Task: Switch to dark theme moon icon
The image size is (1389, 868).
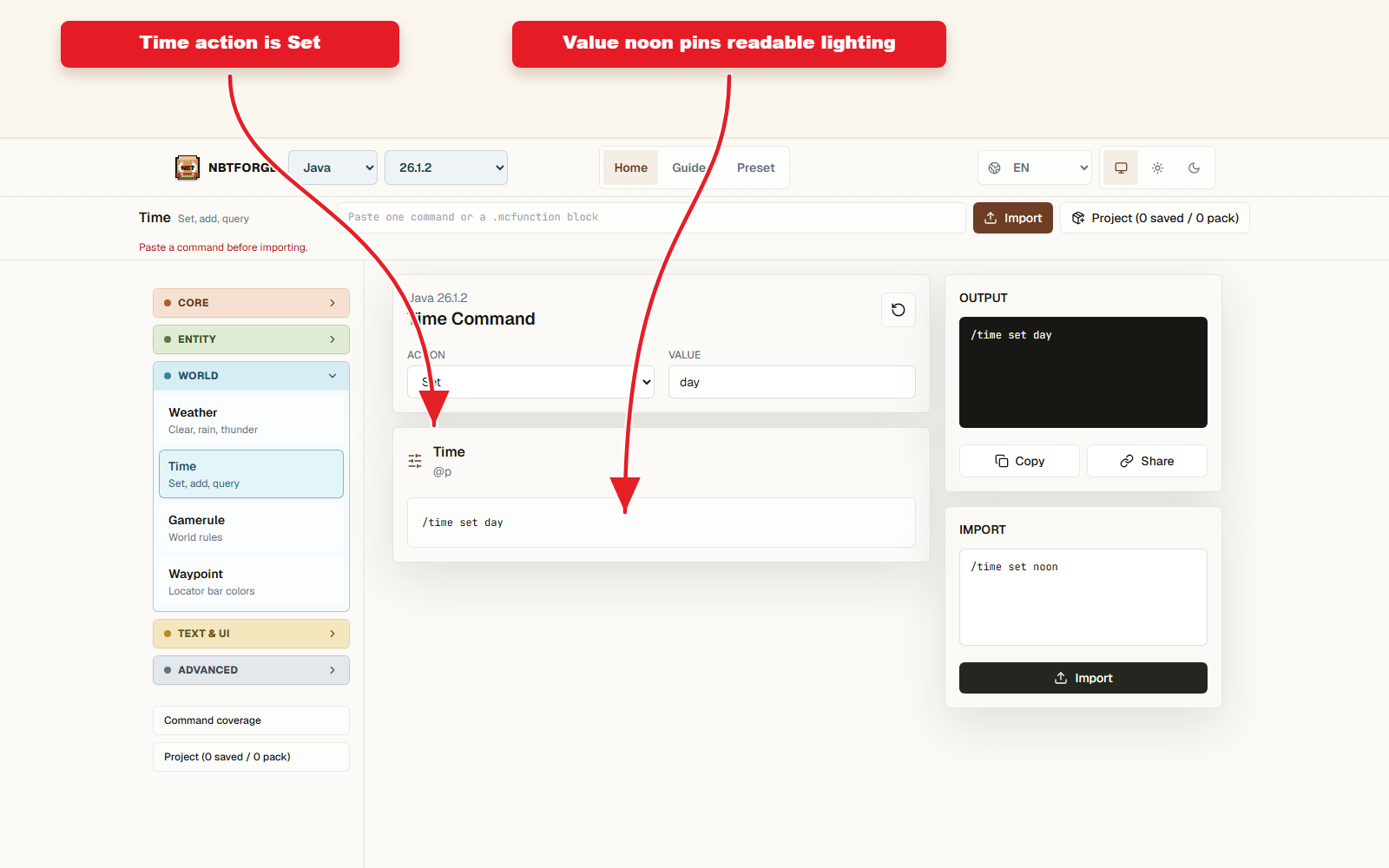Action: point(1194,168)
